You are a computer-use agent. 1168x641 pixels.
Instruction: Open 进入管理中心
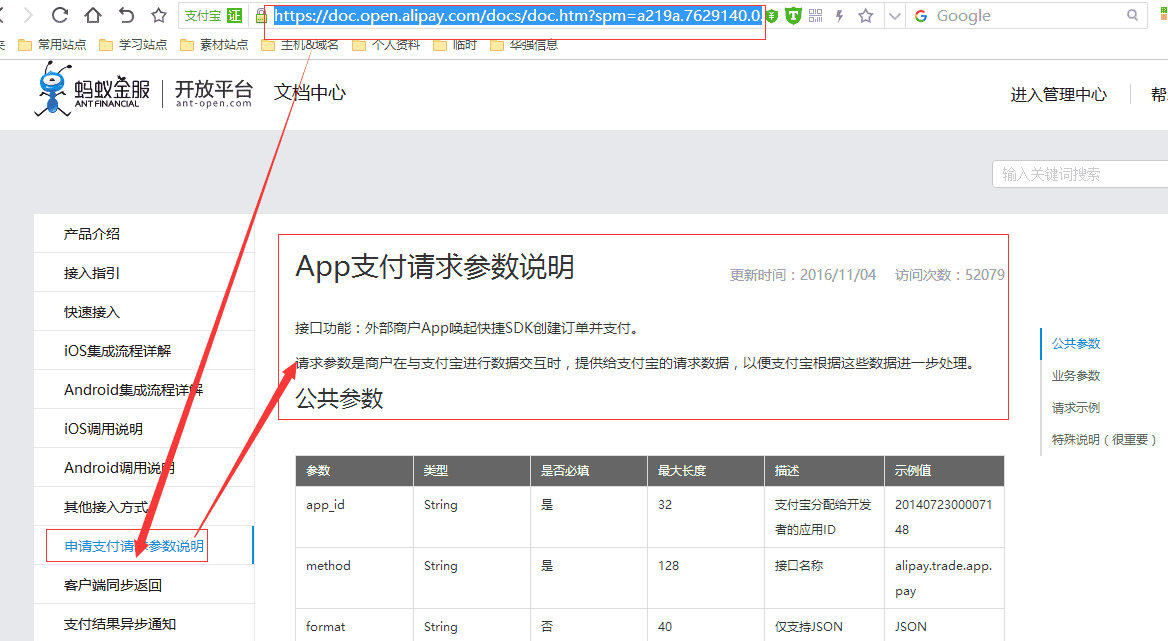pyautogui.click(x=1058, y=94)
